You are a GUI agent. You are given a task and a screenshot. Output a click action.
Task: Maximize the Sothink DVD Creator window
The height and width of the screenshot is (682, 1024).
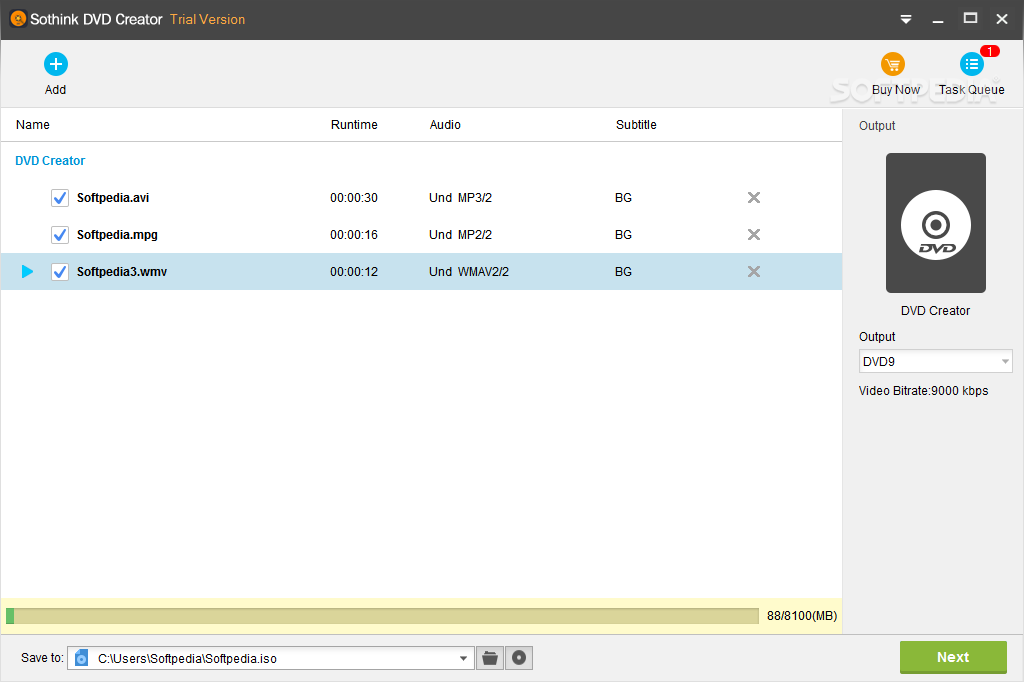[970, 18]
